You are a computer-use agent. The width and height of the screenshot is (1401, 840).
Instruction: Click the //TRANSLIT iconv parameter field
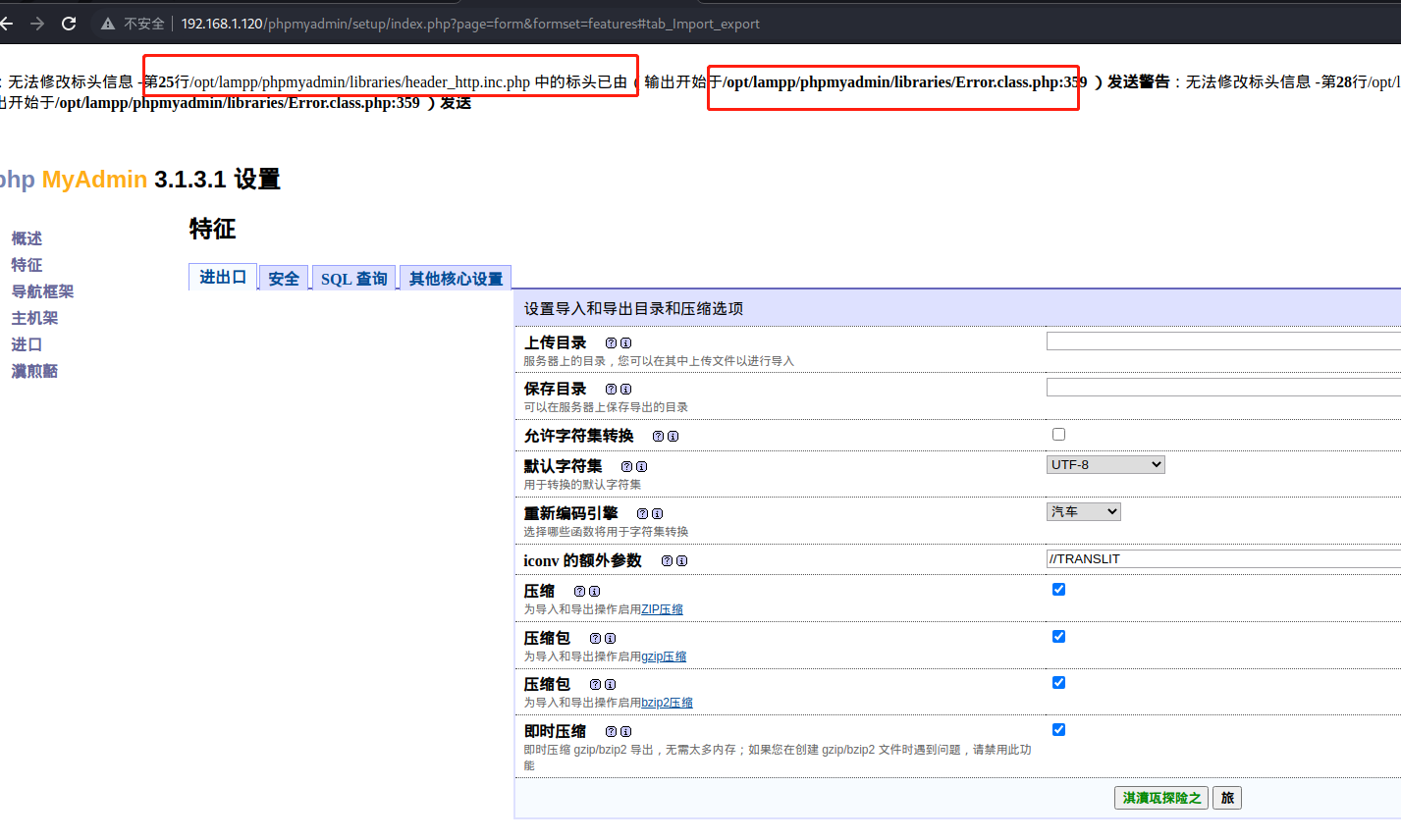click(1223, 558)
